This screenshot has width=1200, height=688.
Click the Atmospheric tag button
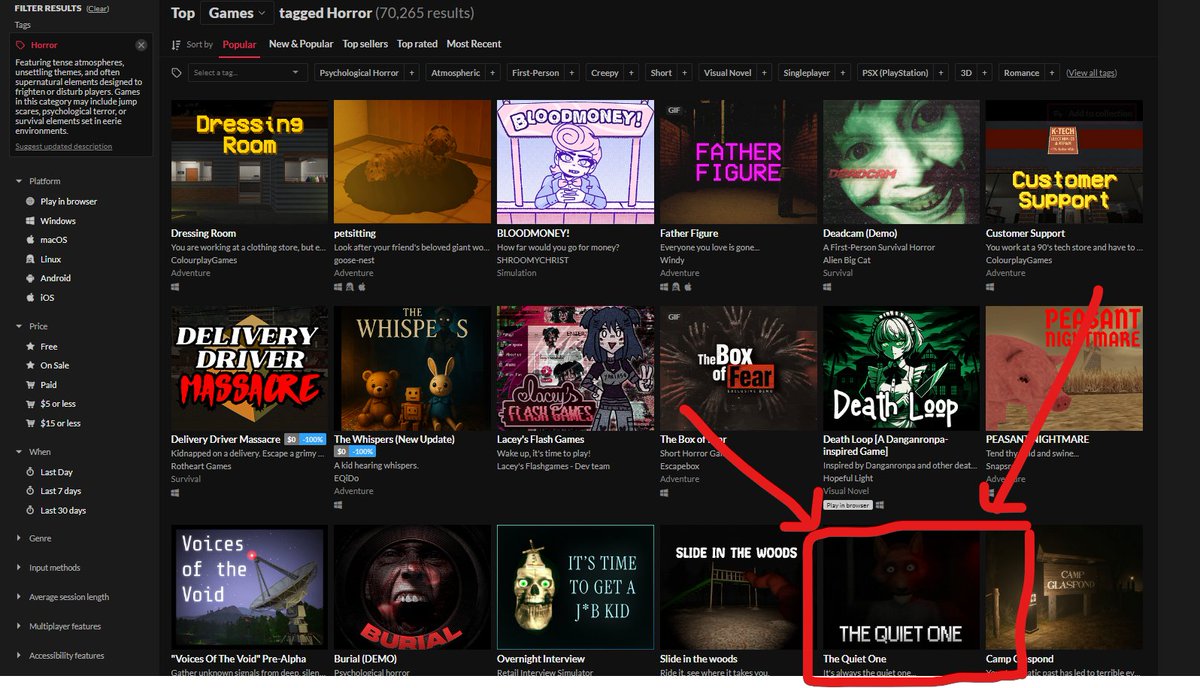455,73
